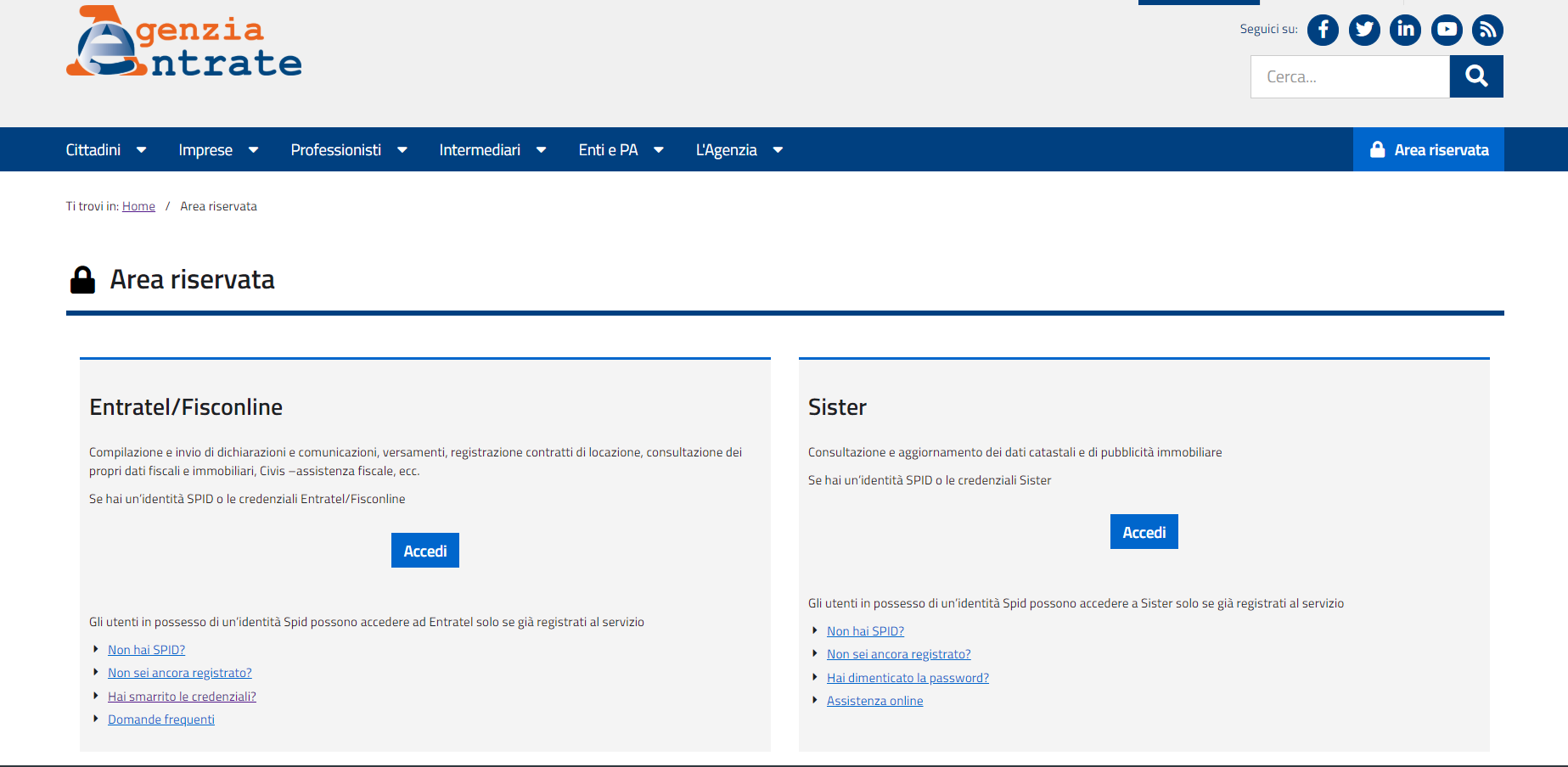
Task: Click the lock icon beside the page title
Action: tap(82, 280)
